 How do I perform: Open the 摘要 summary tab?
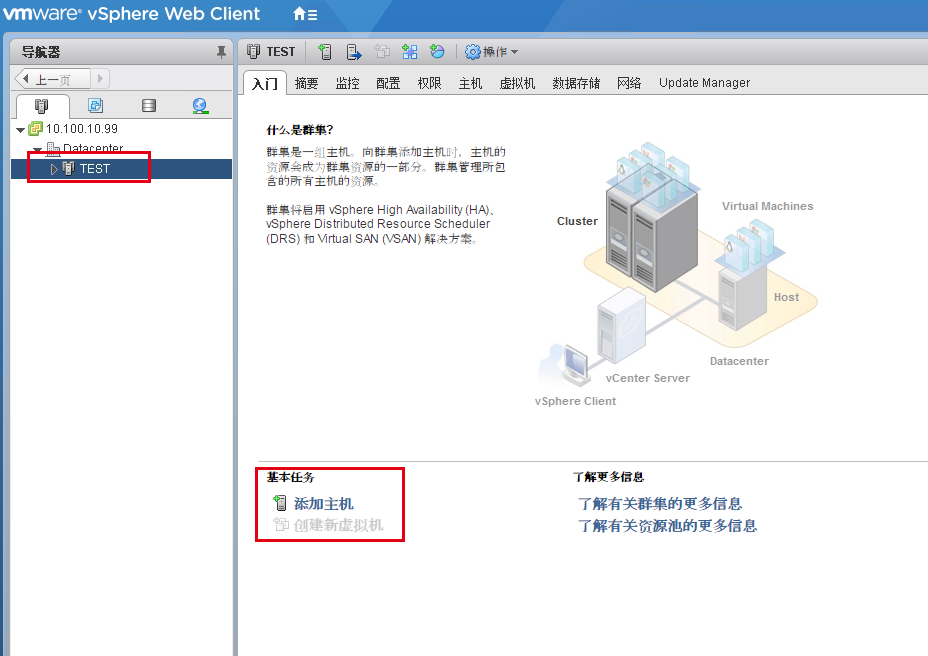(306, 83)
